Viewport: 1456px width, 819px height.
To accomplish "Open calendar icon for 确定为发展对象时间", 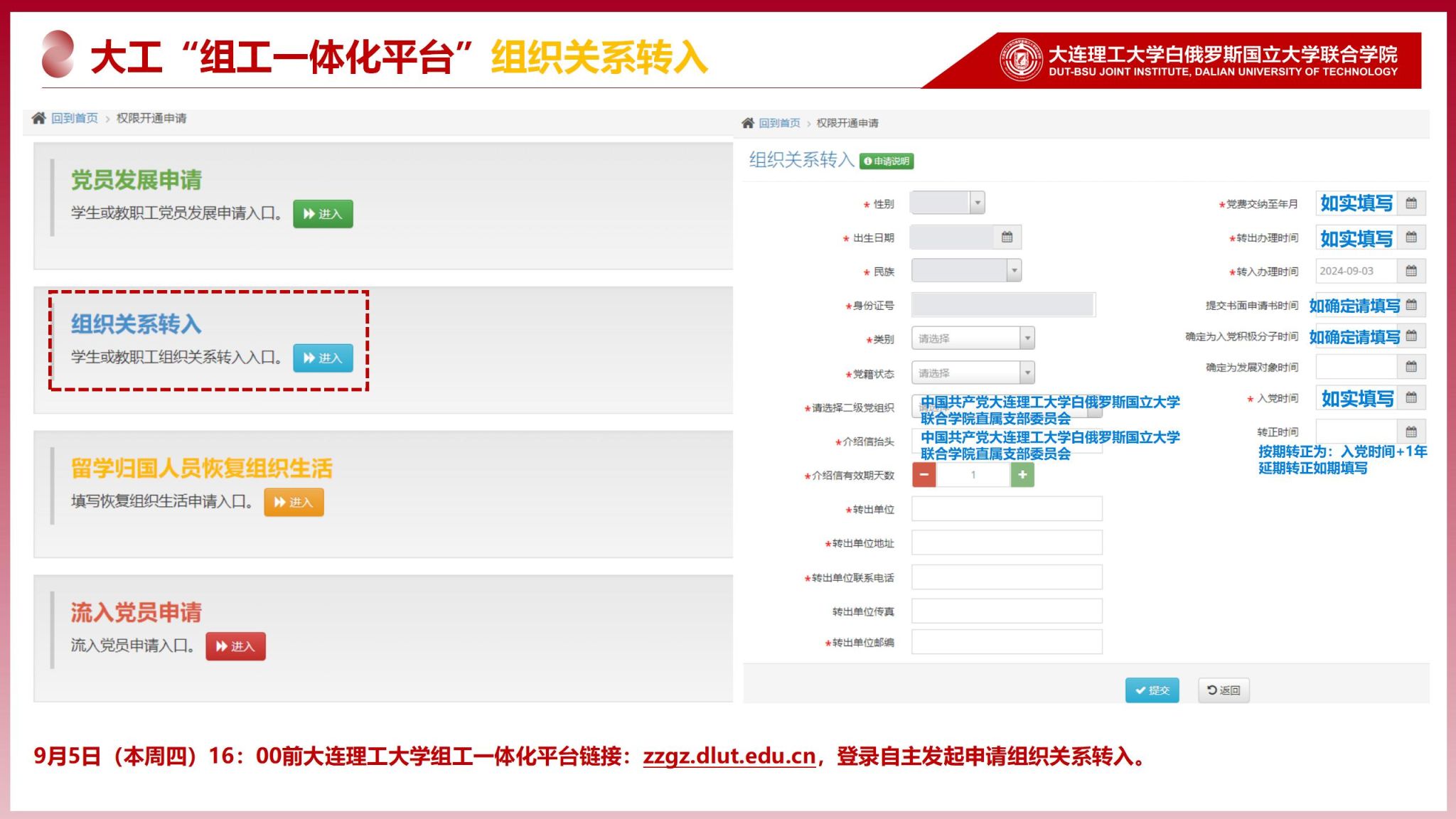I will (1411, 367).
